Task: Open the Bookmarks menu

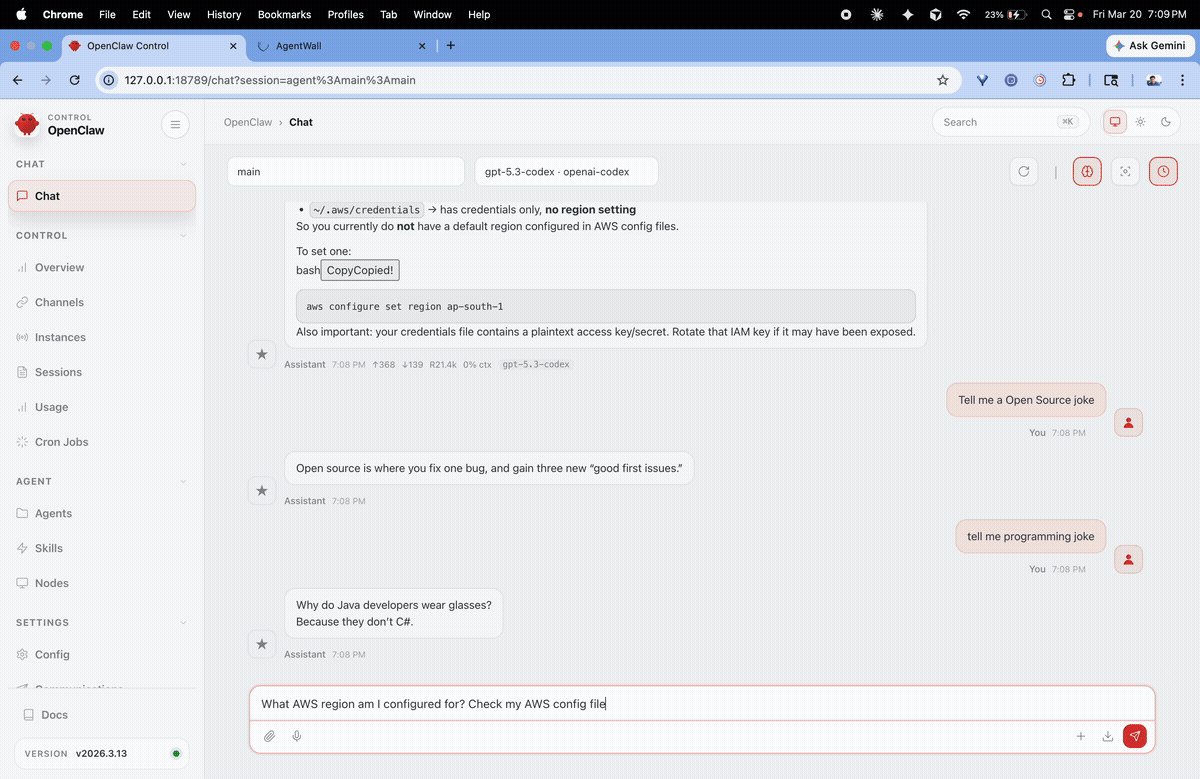Action: coord(285,14)
